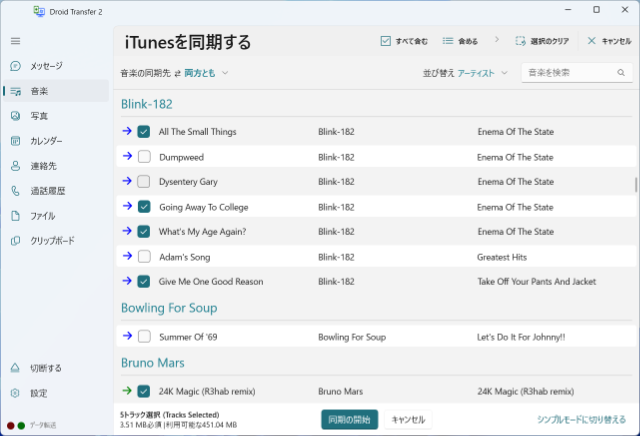
Task: Click the X icon of top cancel (キャンセル)
Action: 591,41
